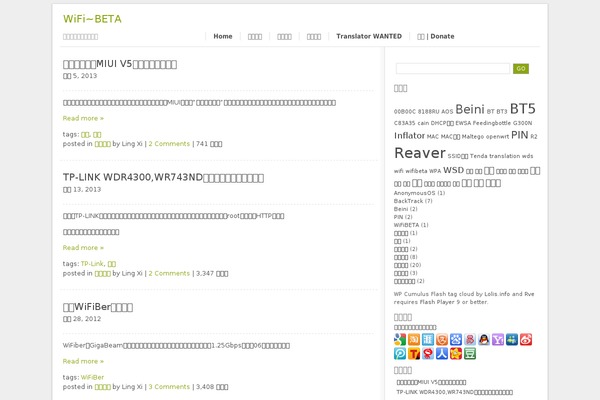
Task: Click the red mascot share icon
Action: 428,354
